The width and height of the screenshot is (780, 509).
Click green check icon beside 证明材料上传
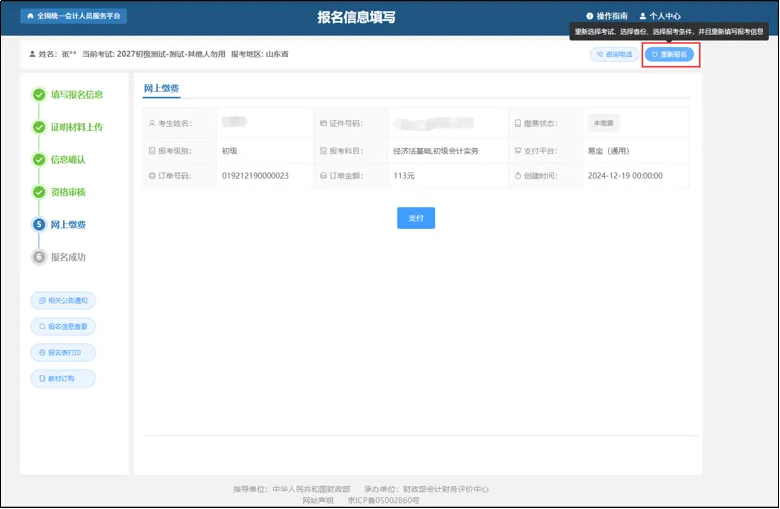(39, 127)
